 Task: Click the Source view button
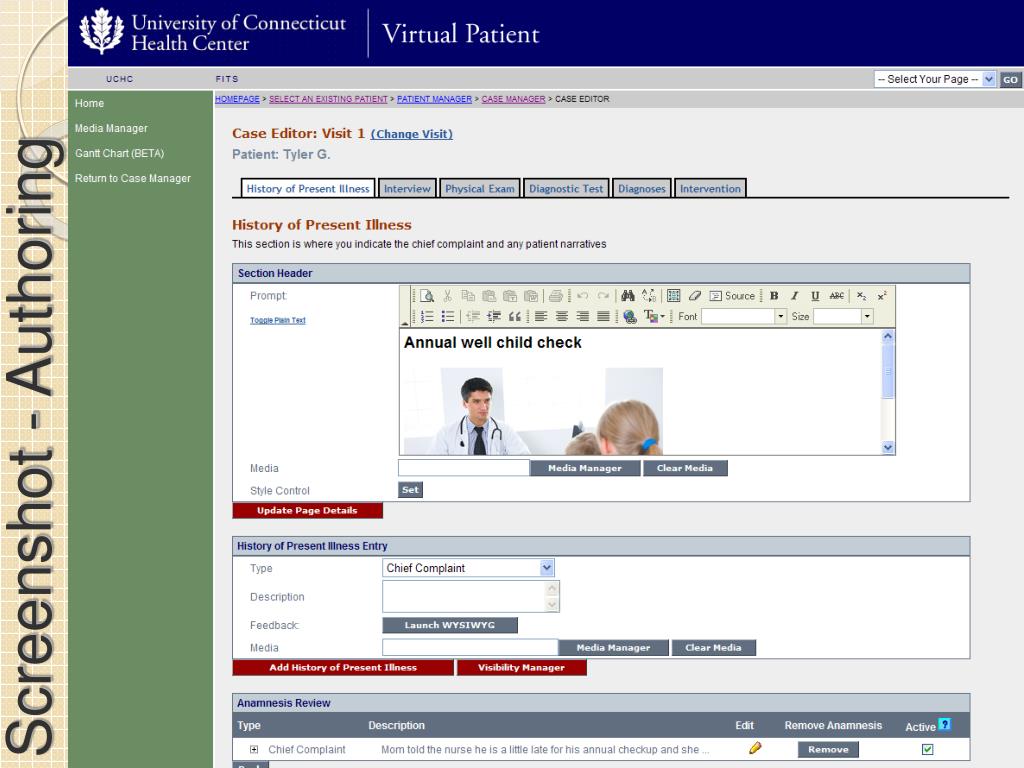[x=733, y=296]
